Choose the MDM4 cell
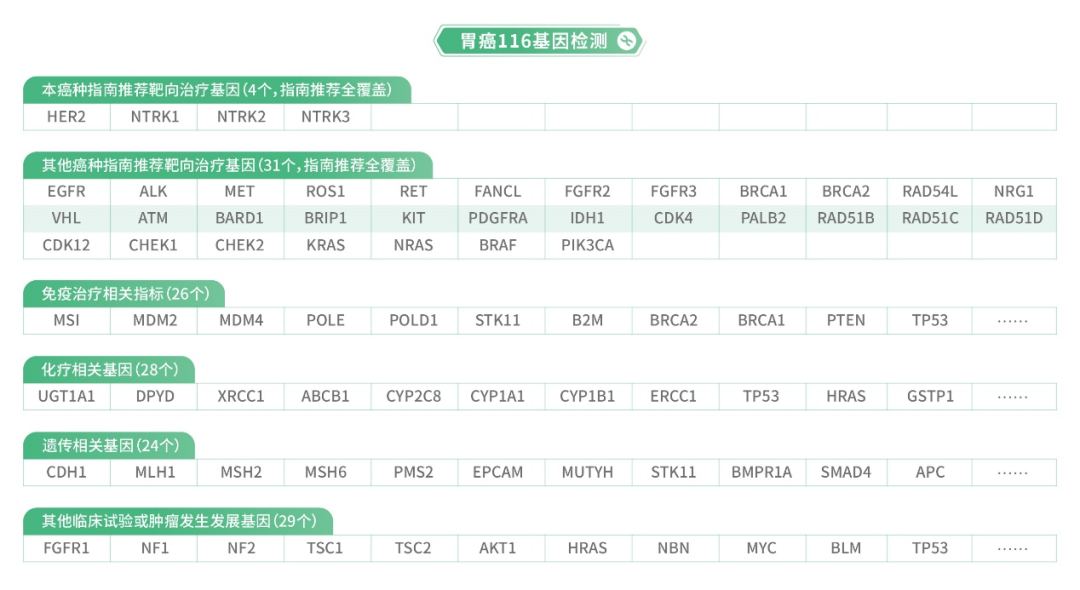Image resolution: width=1080 pixels, height=590 pixels. tap(241, 321)
